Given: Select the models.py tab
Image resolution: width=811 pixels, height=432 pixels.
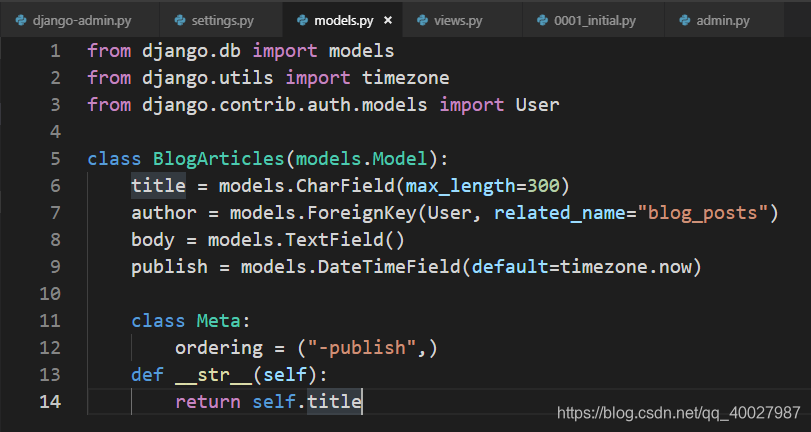Looking at the screenshot, I should (342, 21).
